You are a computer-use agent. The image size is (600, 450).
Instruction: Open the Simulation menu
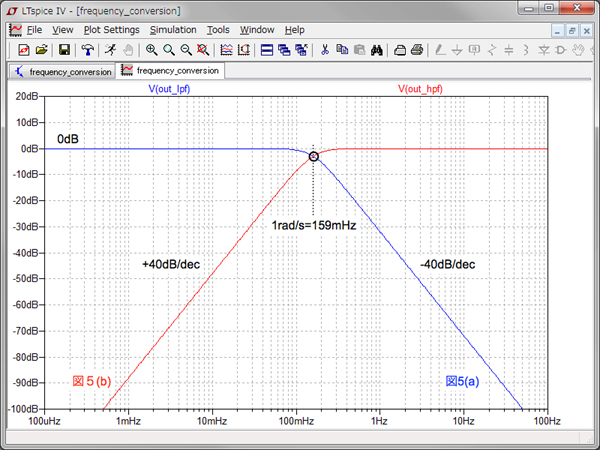coord(172,30)
